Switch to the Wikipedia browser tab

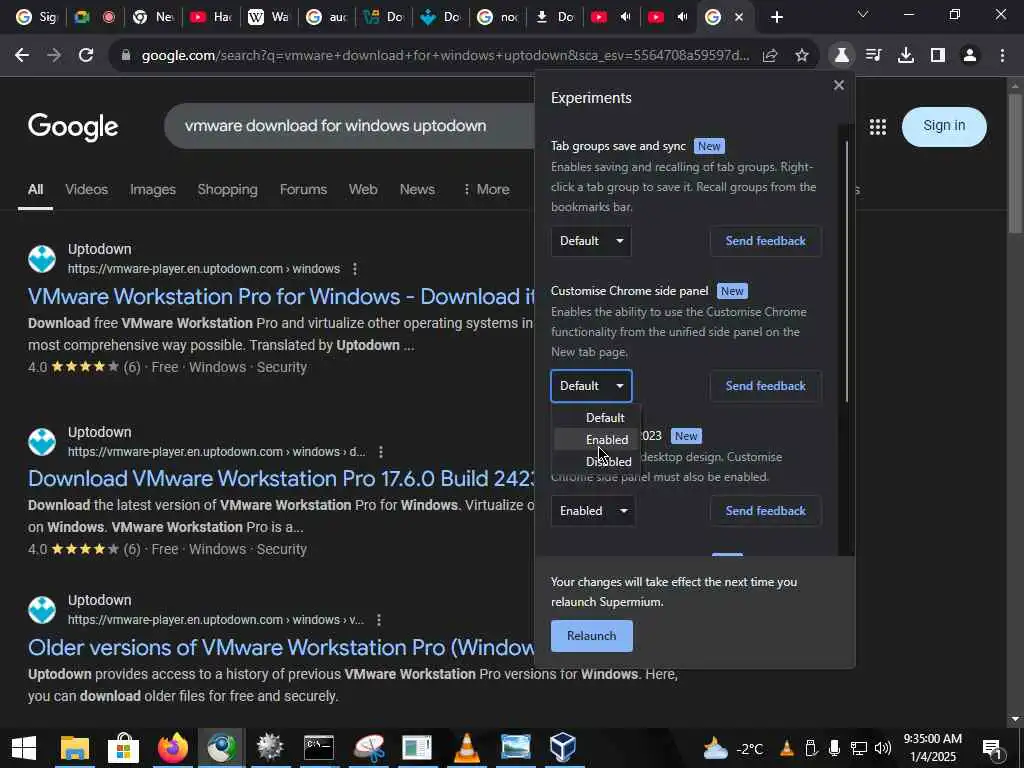point(268,17)
